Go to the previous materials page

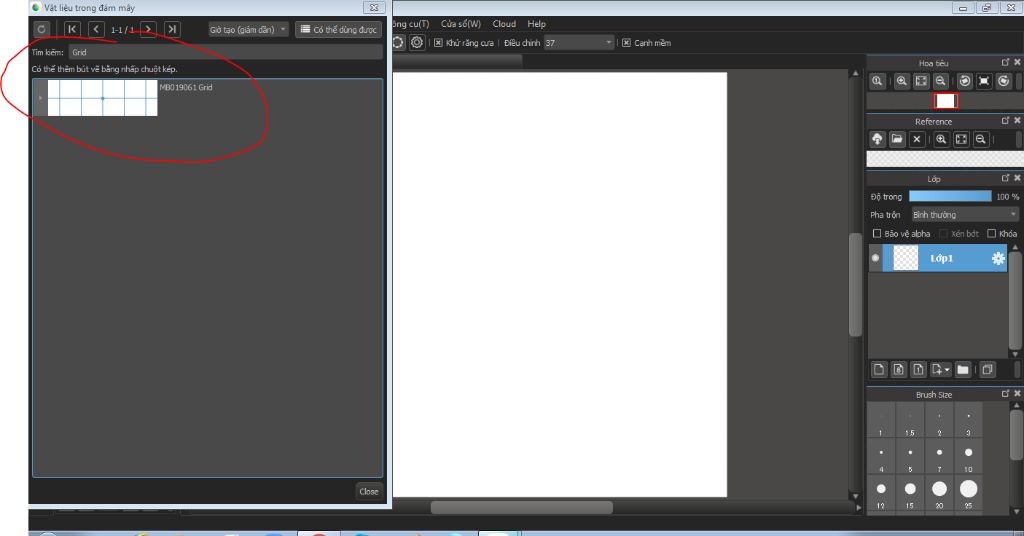click(x=96, y=29)
